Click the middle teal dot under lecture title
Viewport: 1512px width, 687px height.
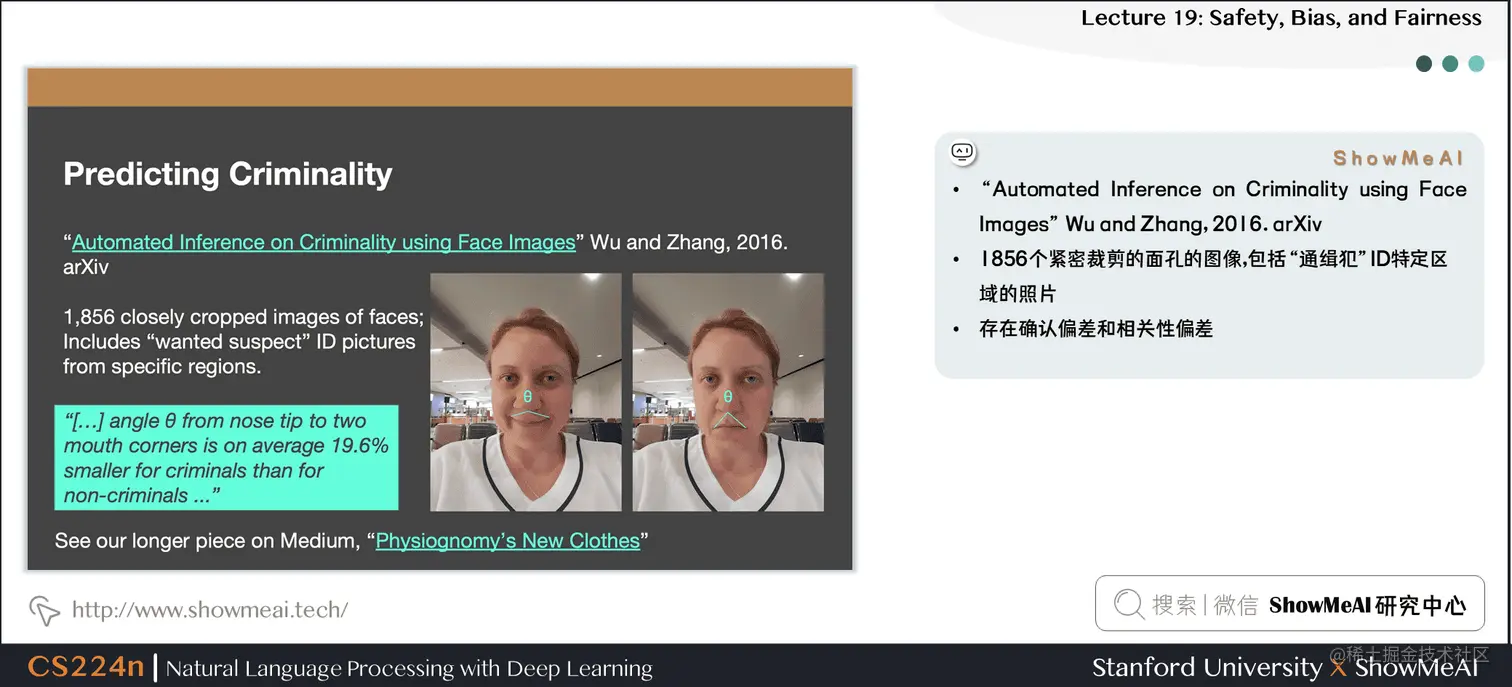coord(1450,64)
